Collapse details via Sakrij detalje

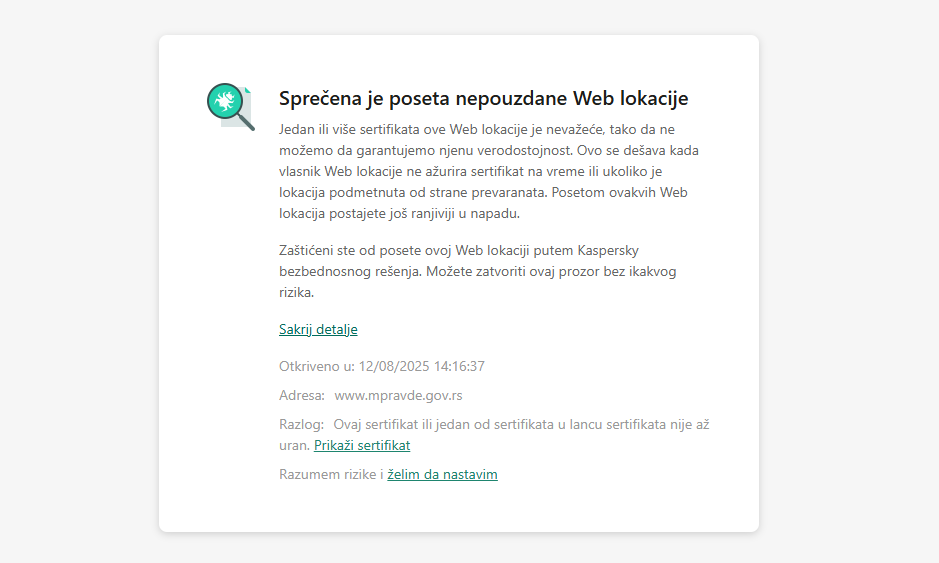[x=318, y=329]
